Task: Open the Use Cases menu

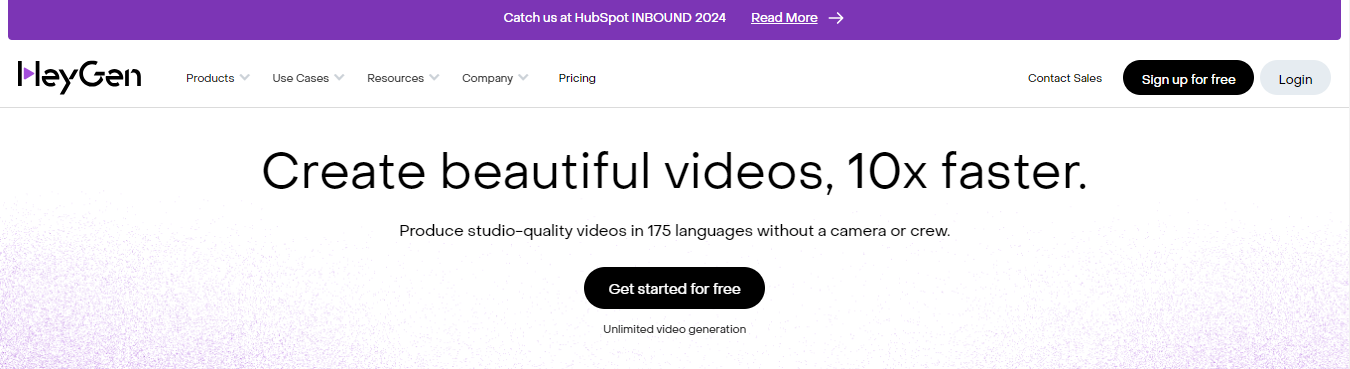Action: [x=300, y=78]
